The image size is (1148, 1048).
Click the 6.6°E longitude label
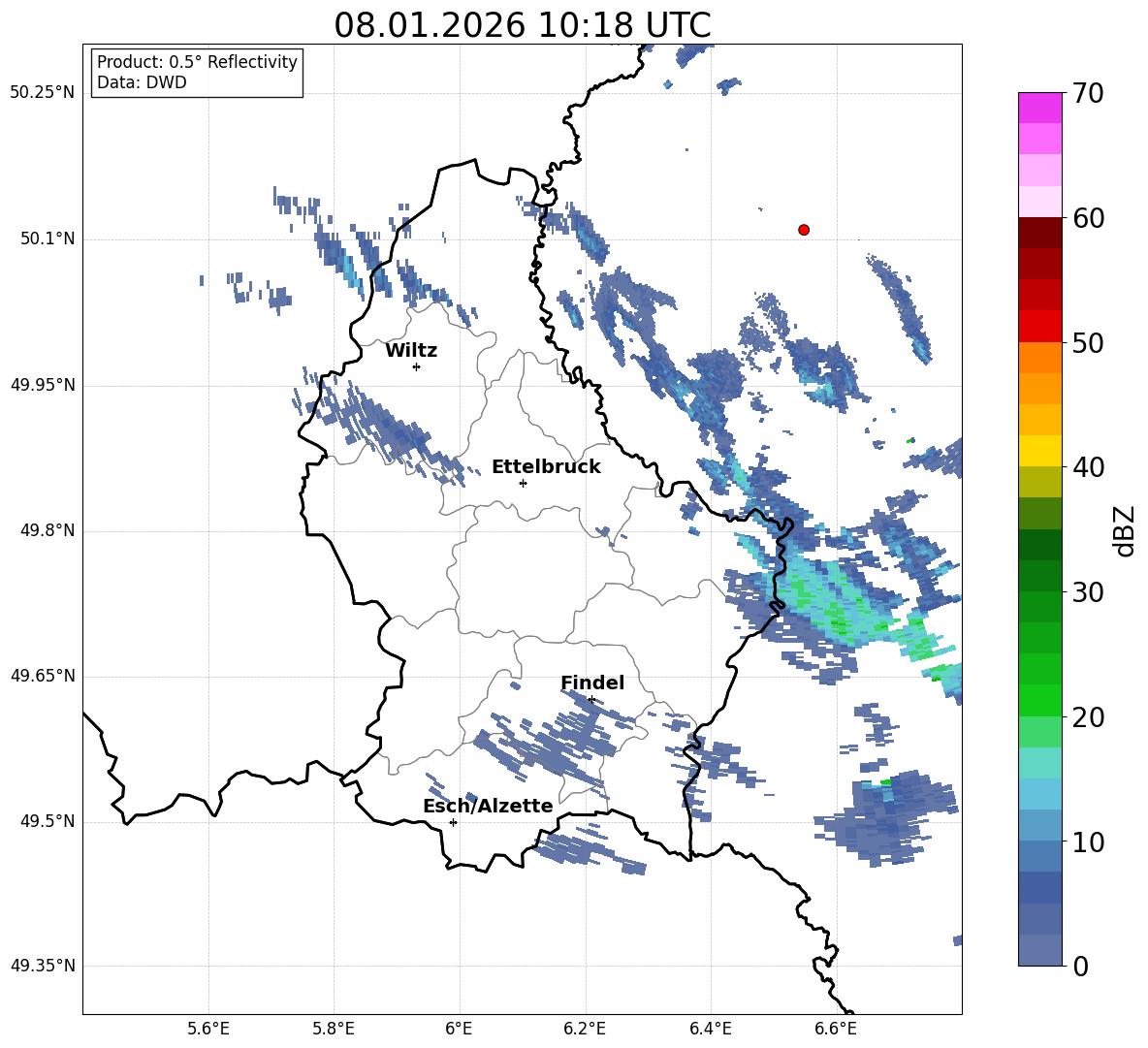(836, 1029)
